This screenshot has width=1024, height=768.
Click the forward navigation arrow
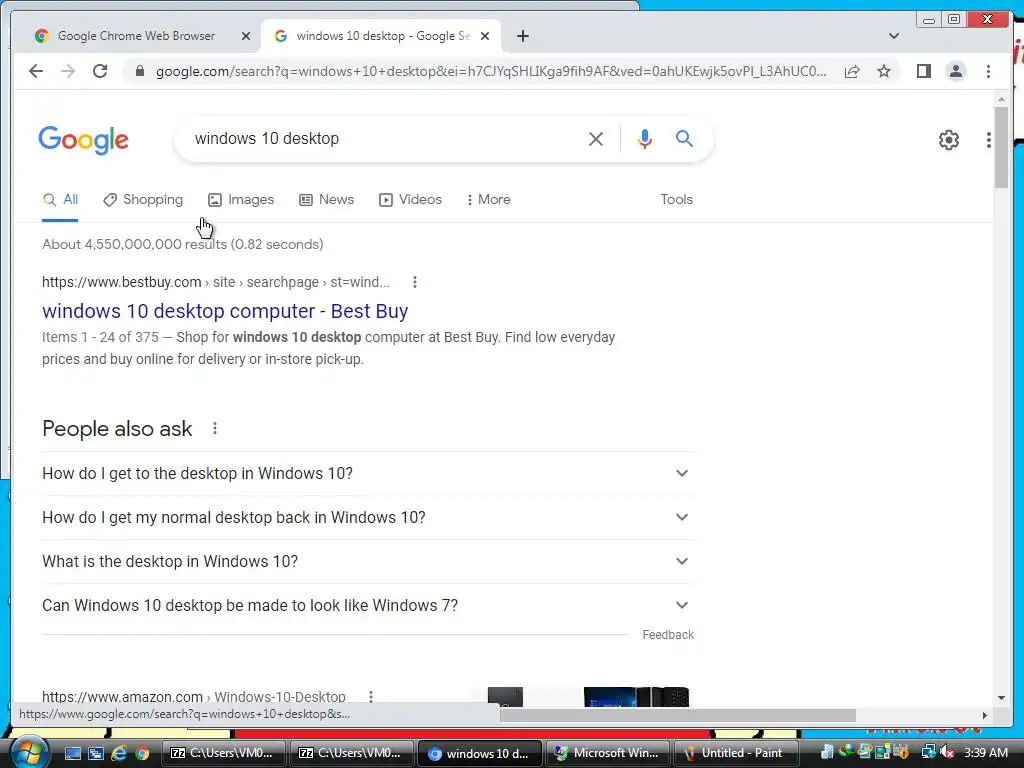click(x=68, y=71)
